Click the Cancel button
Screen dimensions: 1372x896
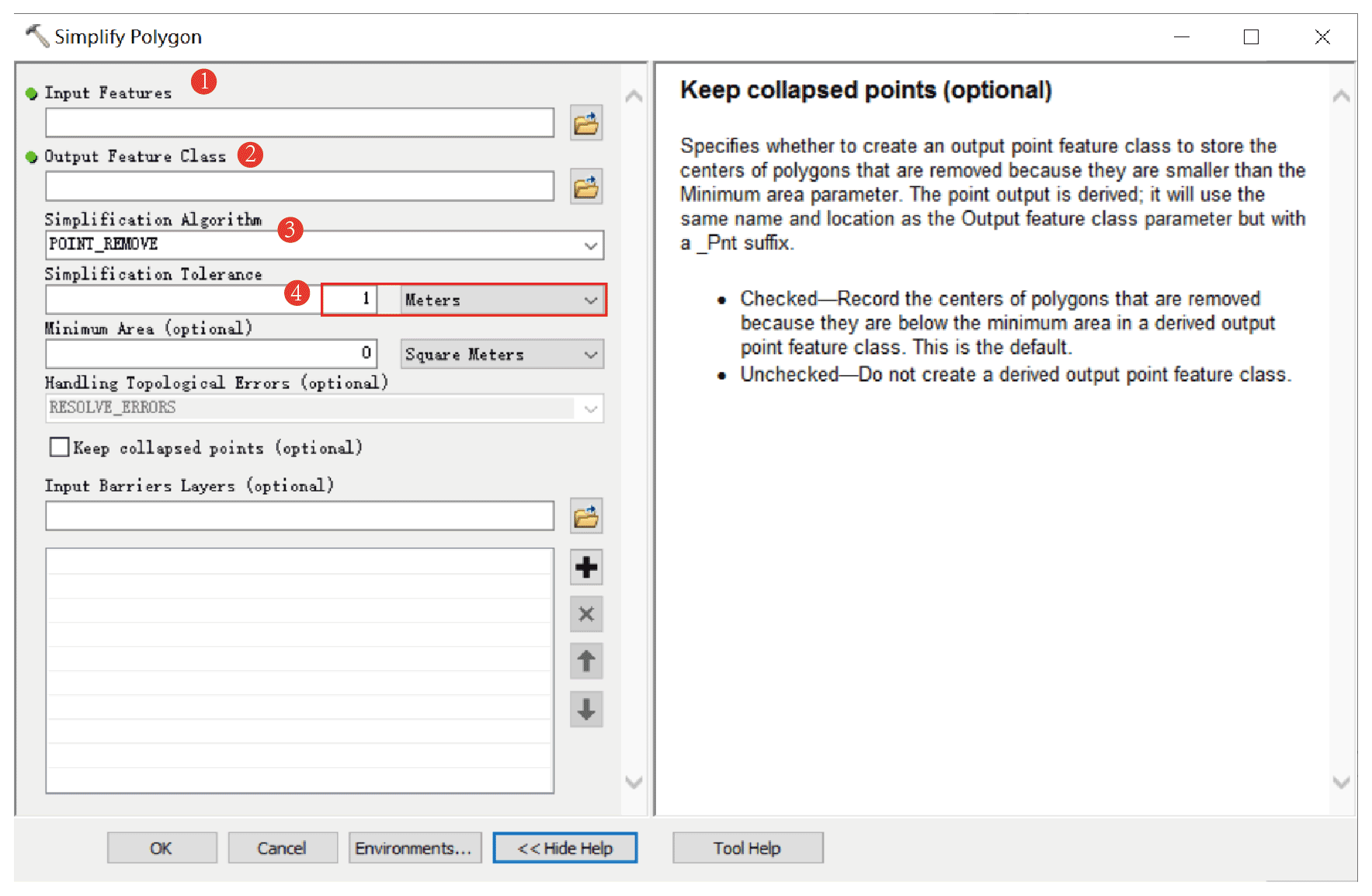coord(282,848)
